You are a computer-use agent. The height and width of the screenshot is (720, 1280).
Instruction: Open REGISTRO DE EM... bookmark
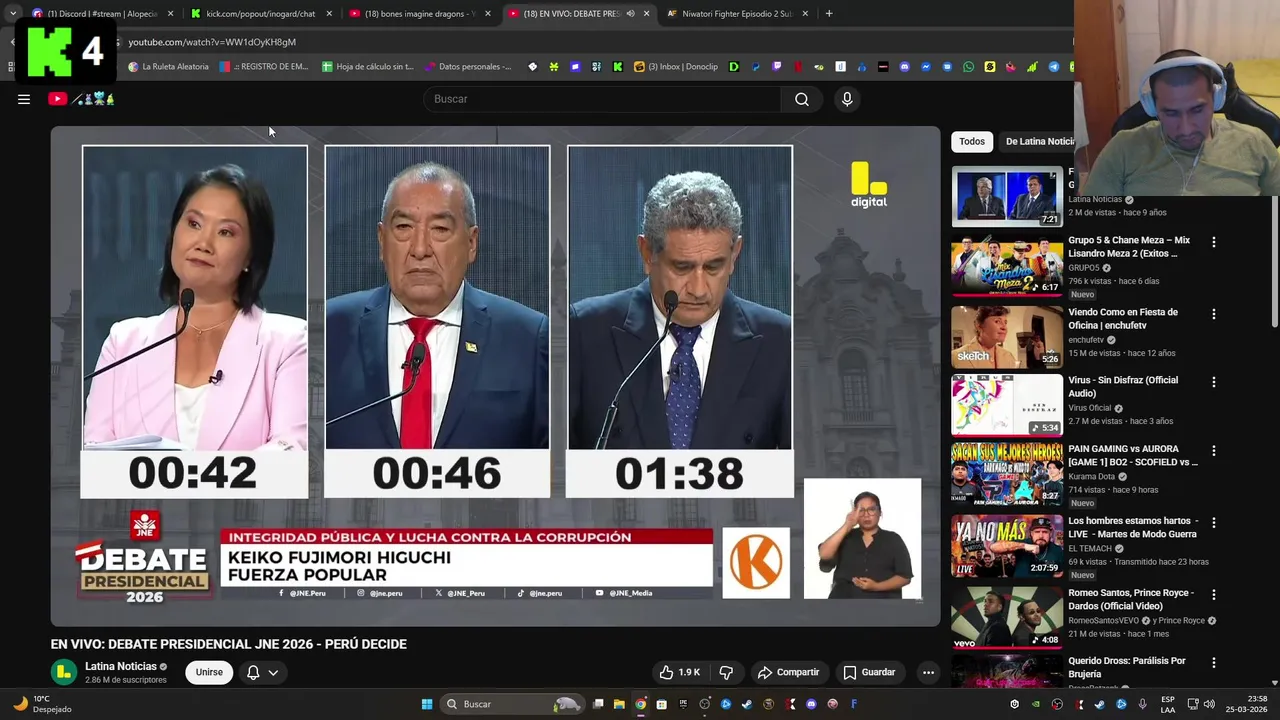(264, 67)
